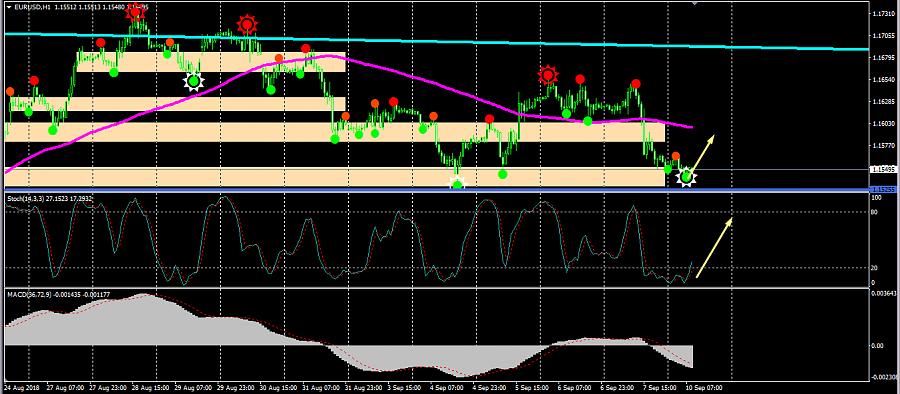The image size is (900, 394).
Task: Click the 29 Aug 23:00 time label
Action: (x=236, y=387)
